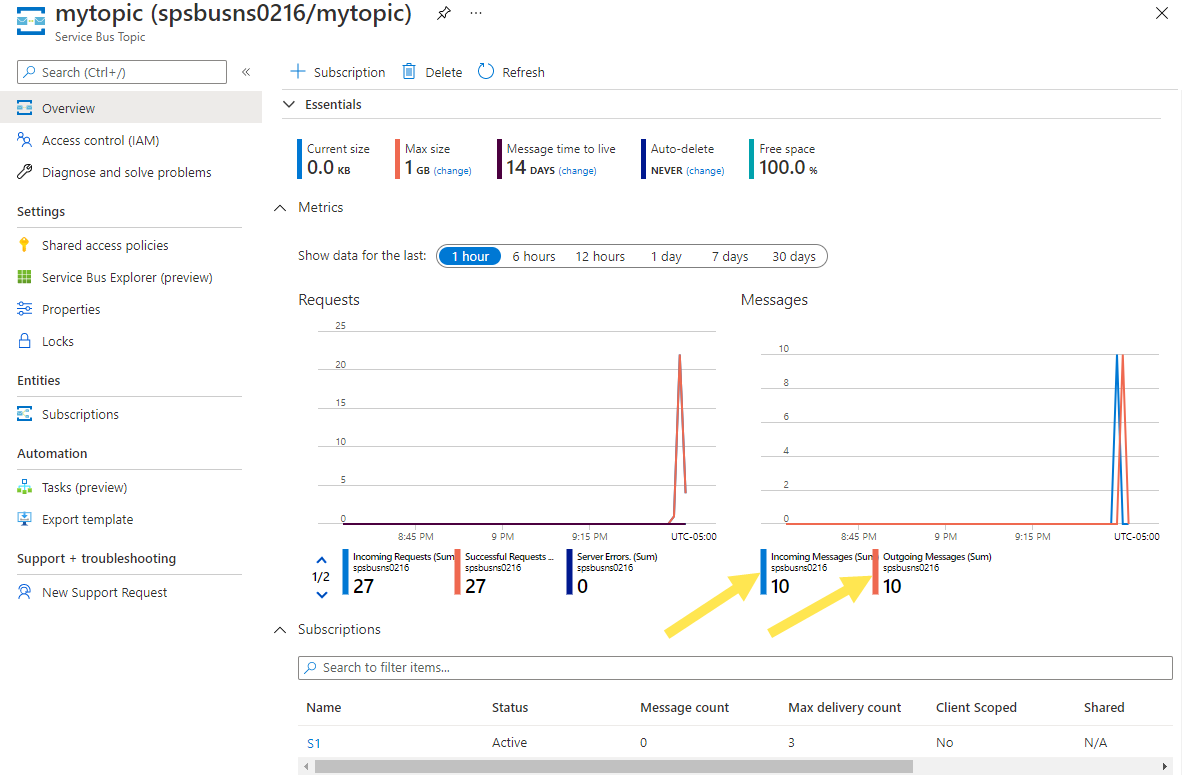Open Service Bus Explorer (preview)
Screen dimensions: 1182x775
[127, 277]
